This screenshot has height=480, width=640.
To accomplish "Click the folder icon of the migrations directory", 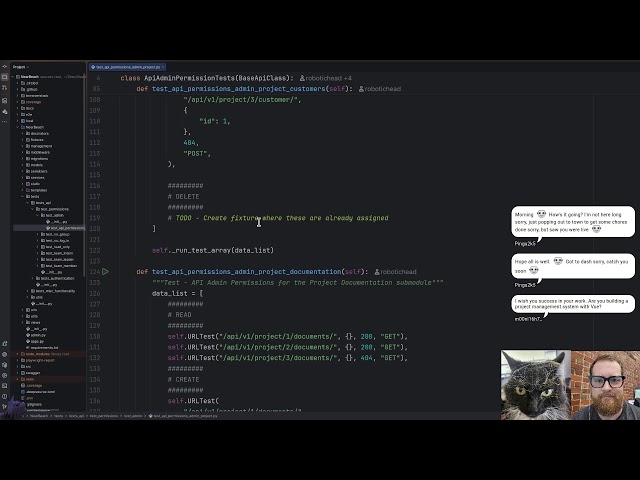I will [28, 159].
